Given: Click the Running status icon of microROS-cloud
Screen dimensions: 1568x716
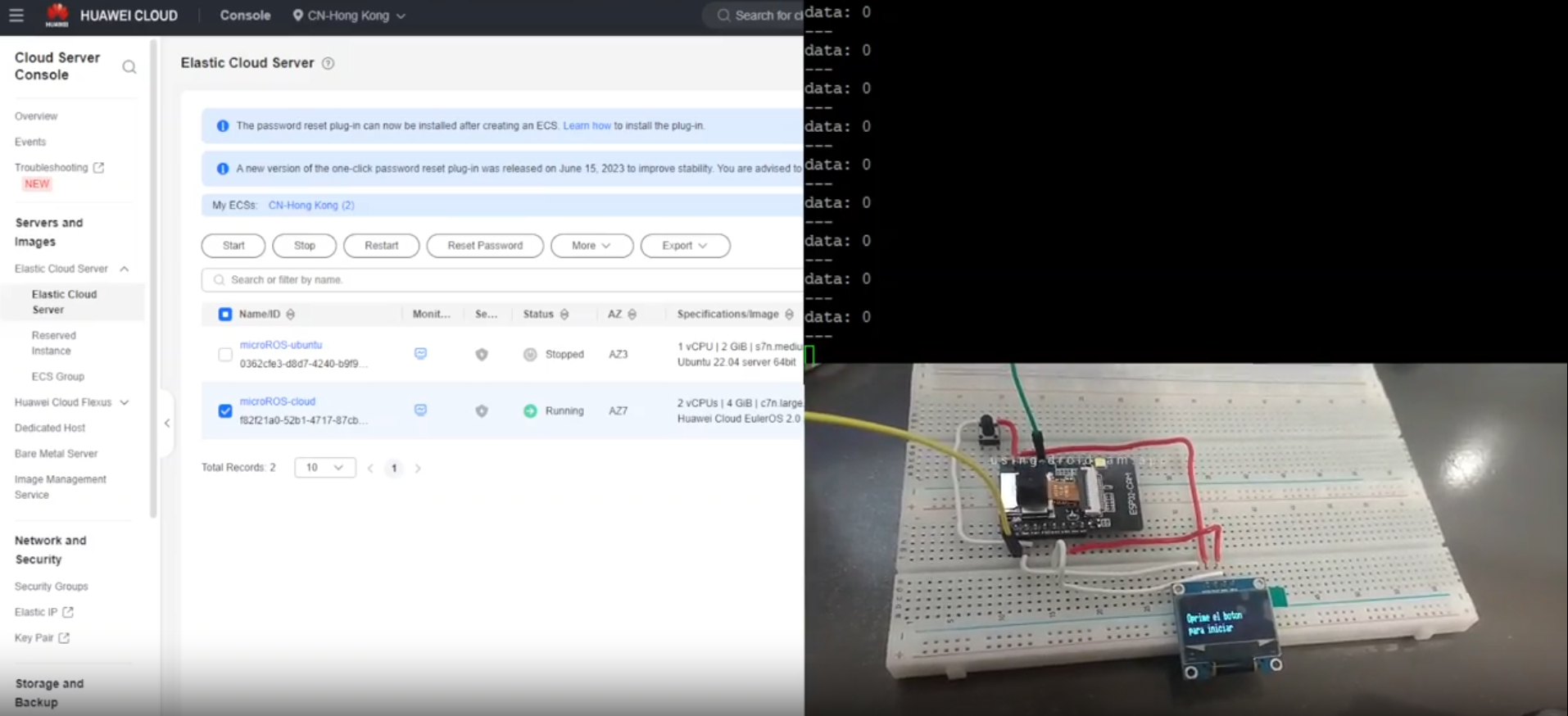Looking at the screenshot, I should tap(530, 411).
